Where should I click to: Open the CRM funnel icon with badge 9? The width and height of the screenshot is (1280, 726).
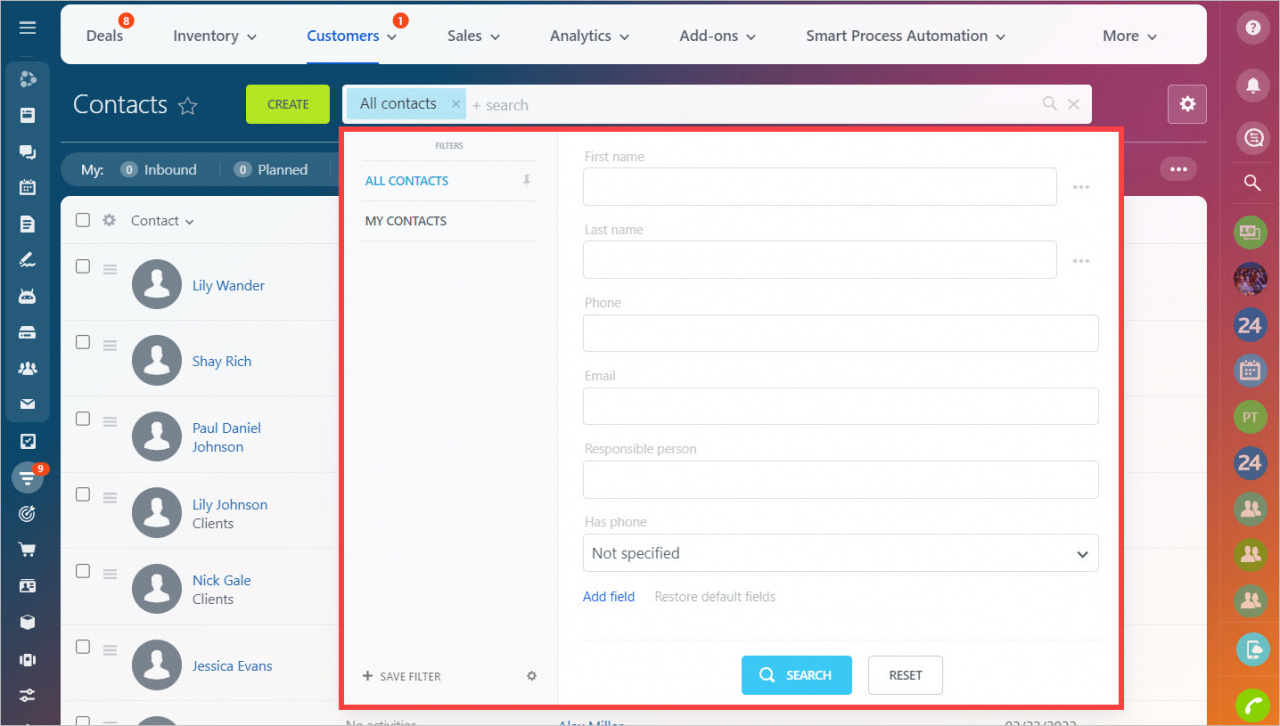point(28,478)
